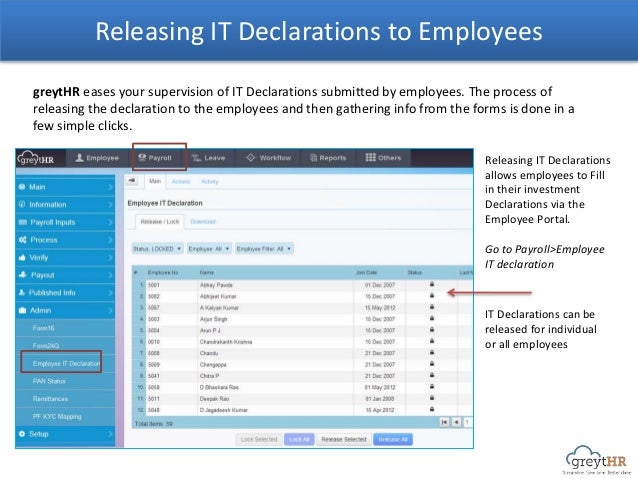Open the Employee All filter dropdown
Screen dimensions: 638x479
click(209, 249)
